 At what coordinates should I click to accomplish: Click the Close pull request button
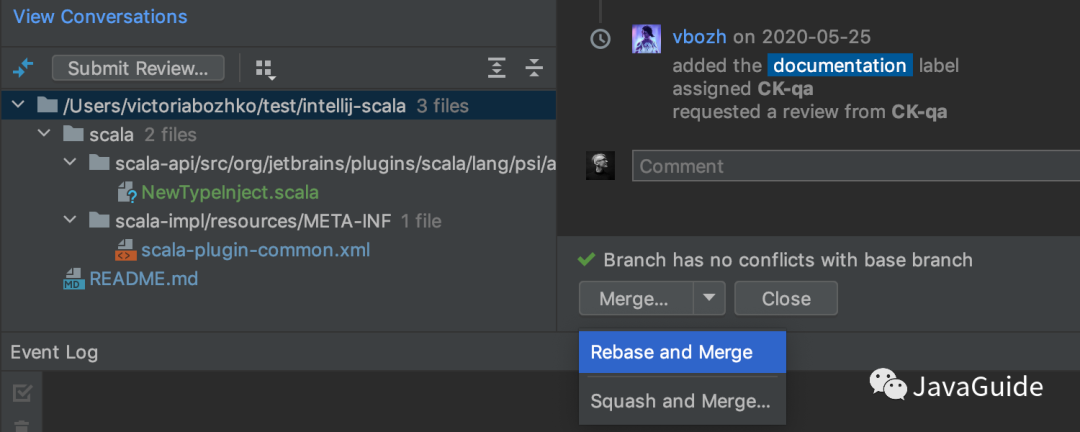785,298
